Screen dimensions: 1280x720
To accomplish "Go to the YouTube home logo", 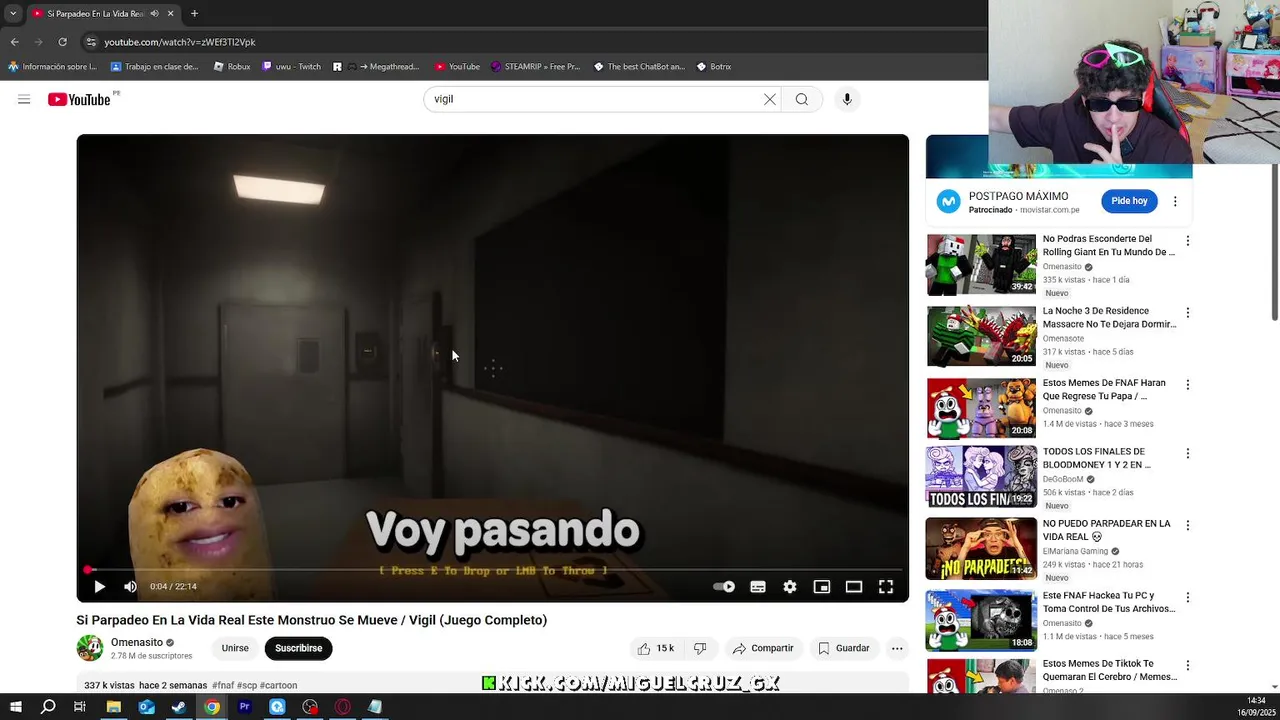I will point(79,99).
